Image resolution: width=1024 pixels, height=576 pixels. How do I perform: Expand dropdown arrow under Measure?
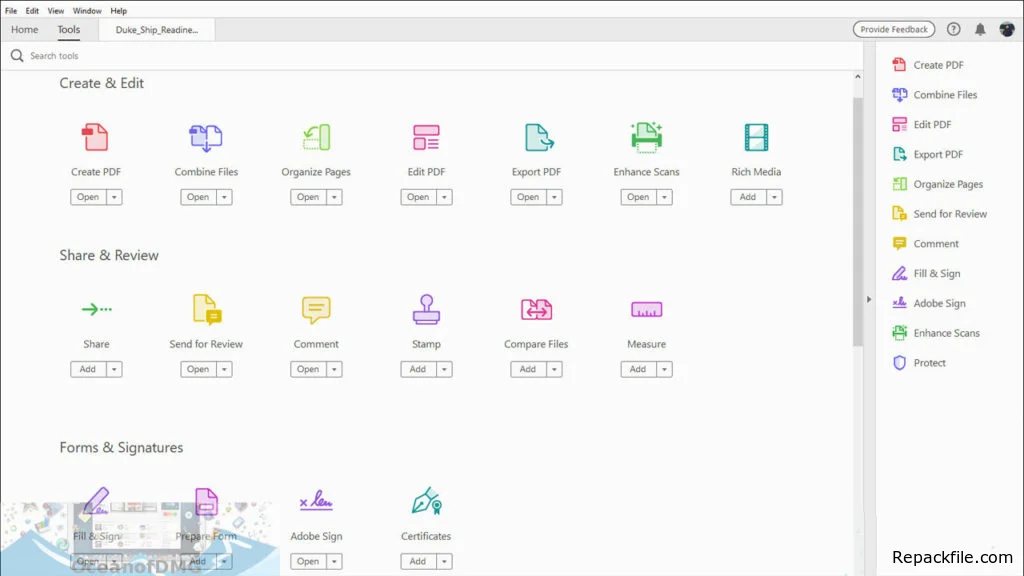[664, 370]
